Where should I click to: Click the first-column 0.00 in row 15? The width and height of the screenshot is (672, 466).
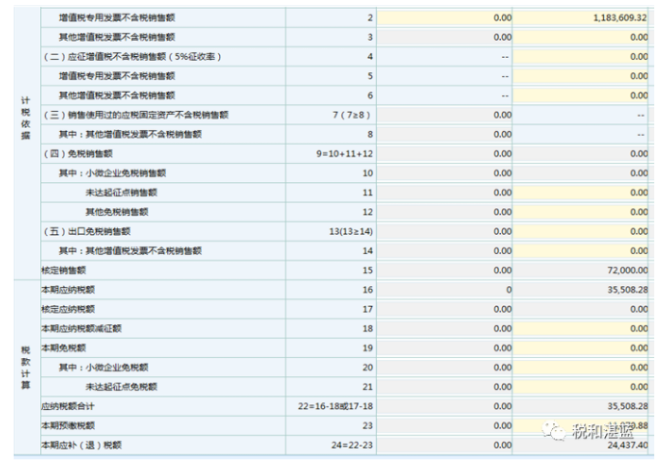click(x=502, y=271)
